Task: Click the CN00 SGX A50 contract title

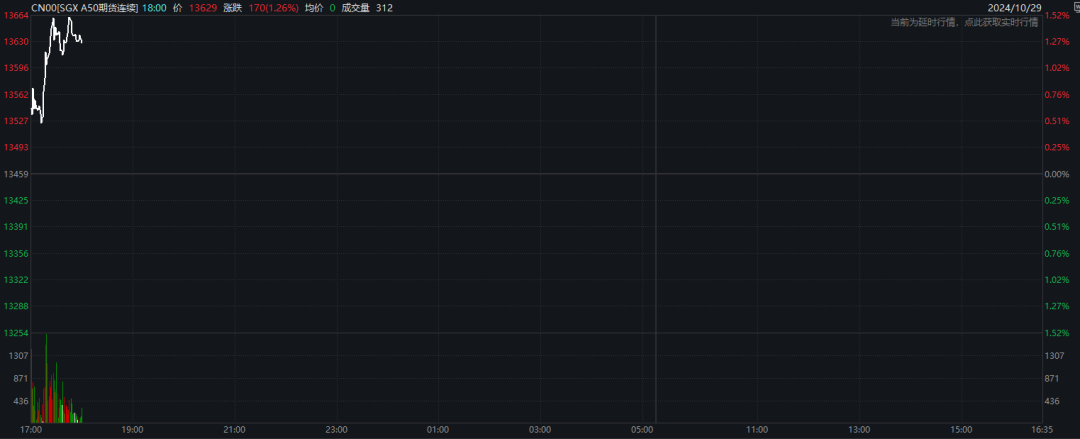Action: pyautogui.click(x=85, y=7)
